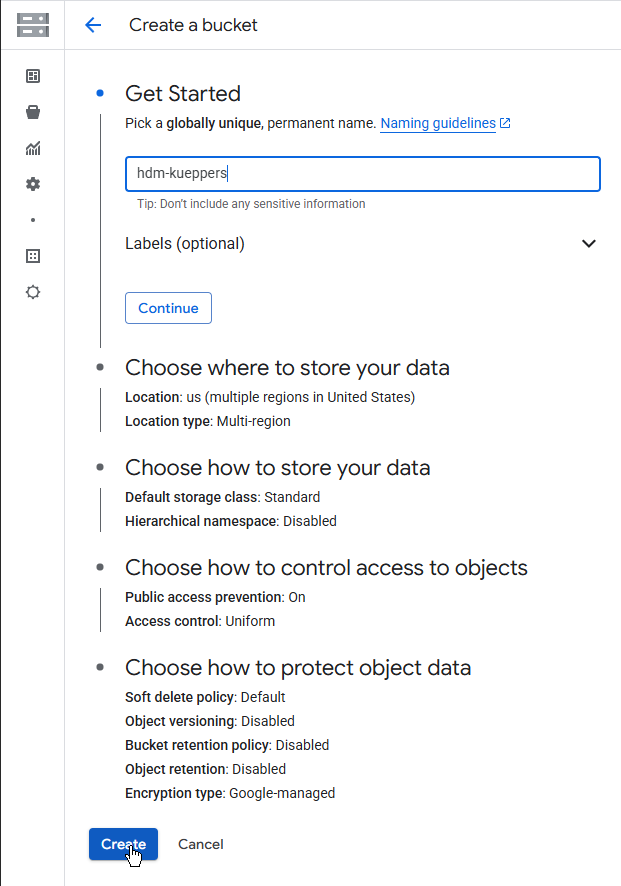Expand the Choose where to store your data section

click(287, 368)
